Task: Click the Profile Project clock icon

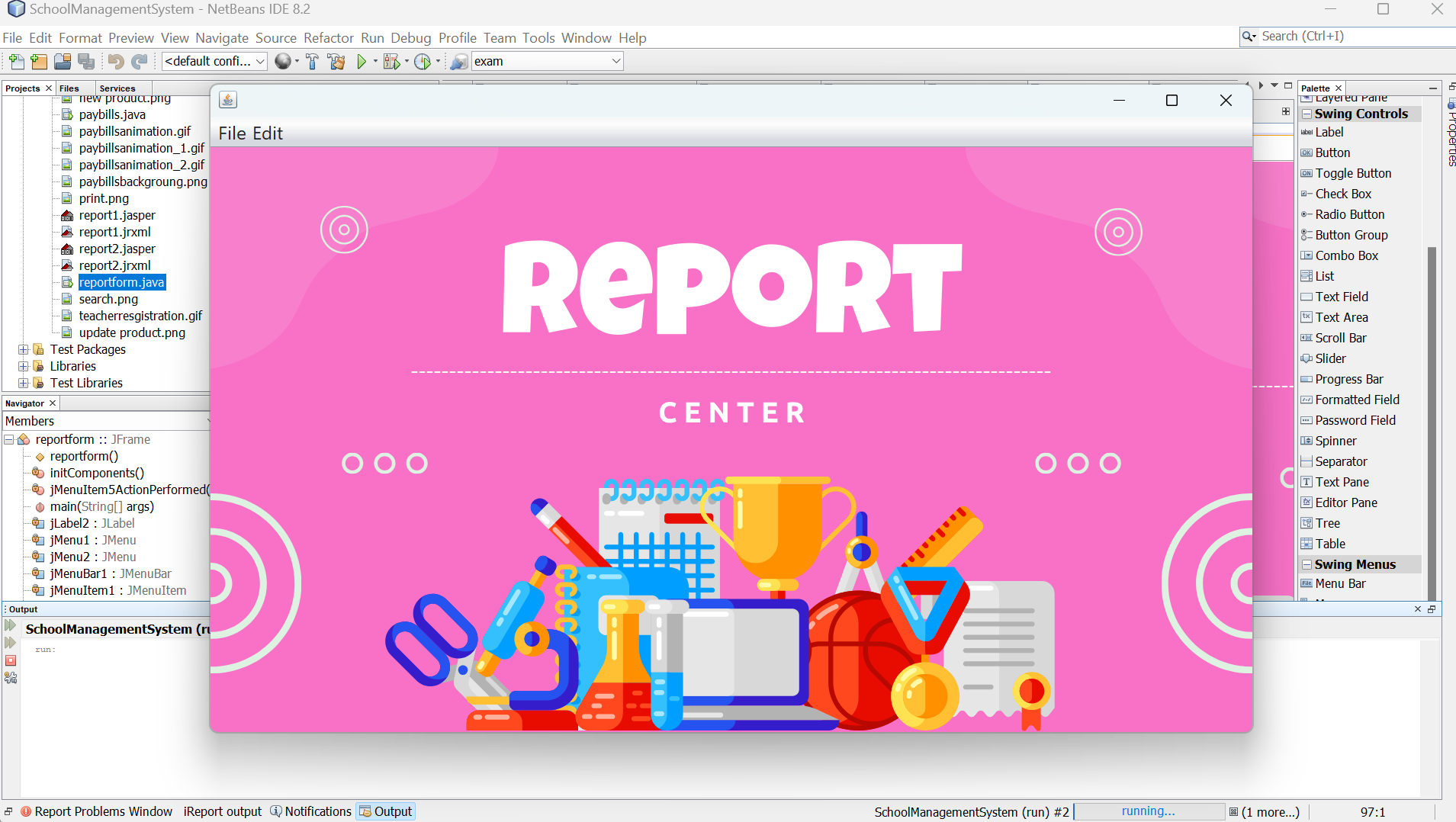Action: pos(423,62)
